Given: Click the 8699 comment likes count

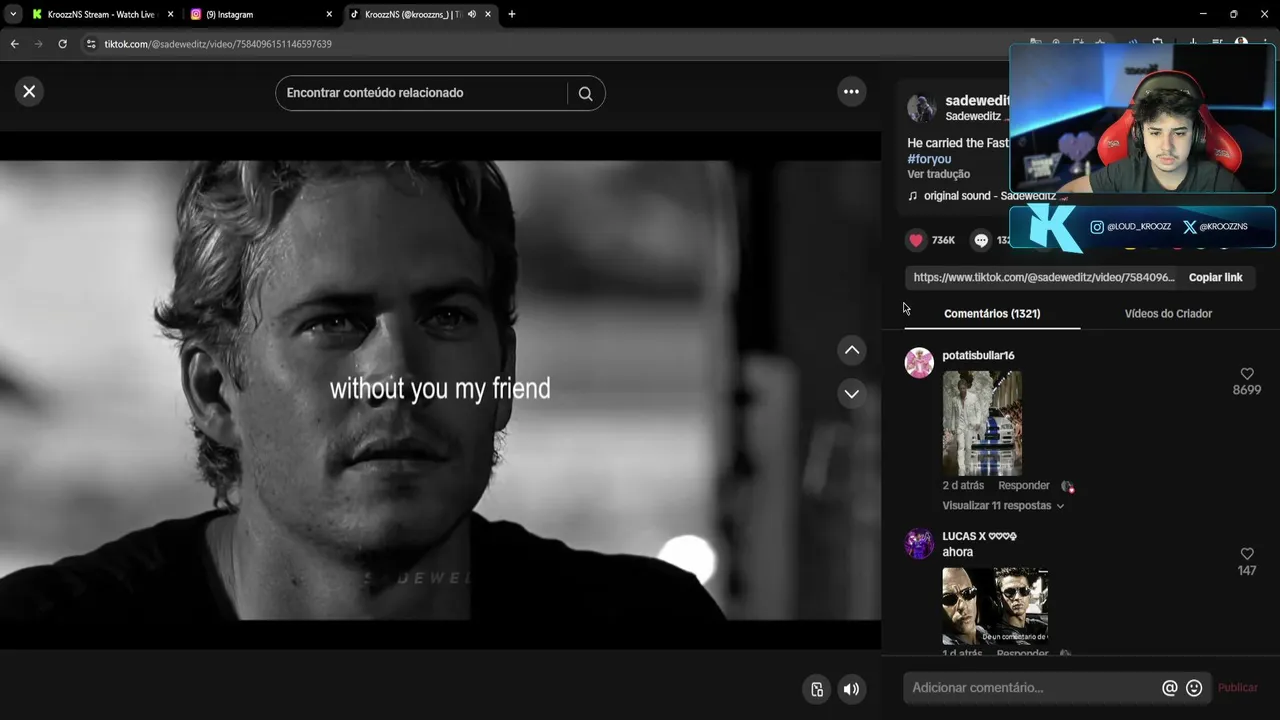Looking at the screenshot, I should (1247, 390).
